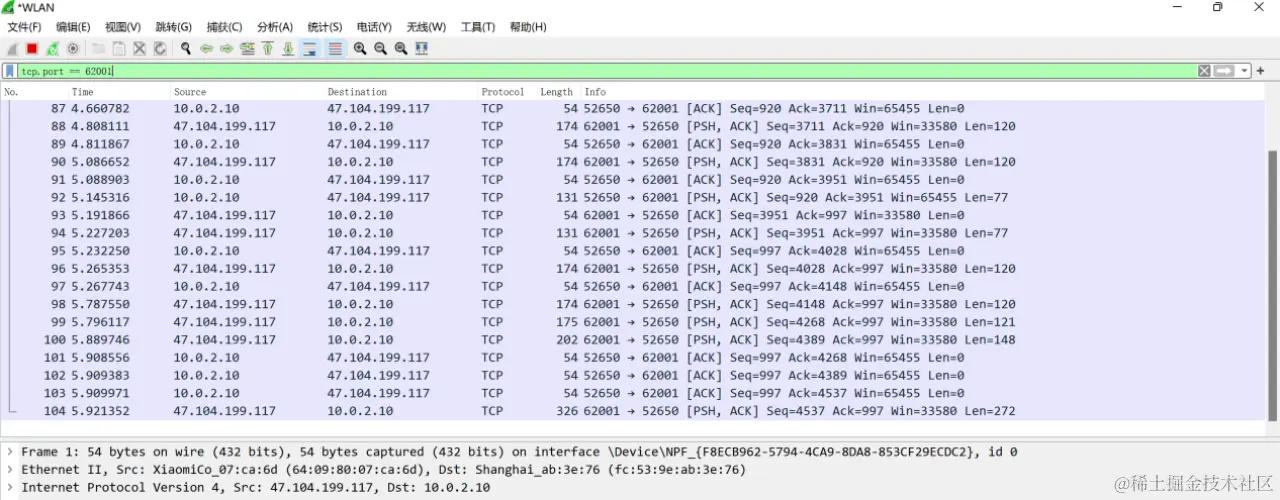This screenshot has height=500, width=1280.
Task: Clear the display filter with X button
Action: (x=1204, y=71)
